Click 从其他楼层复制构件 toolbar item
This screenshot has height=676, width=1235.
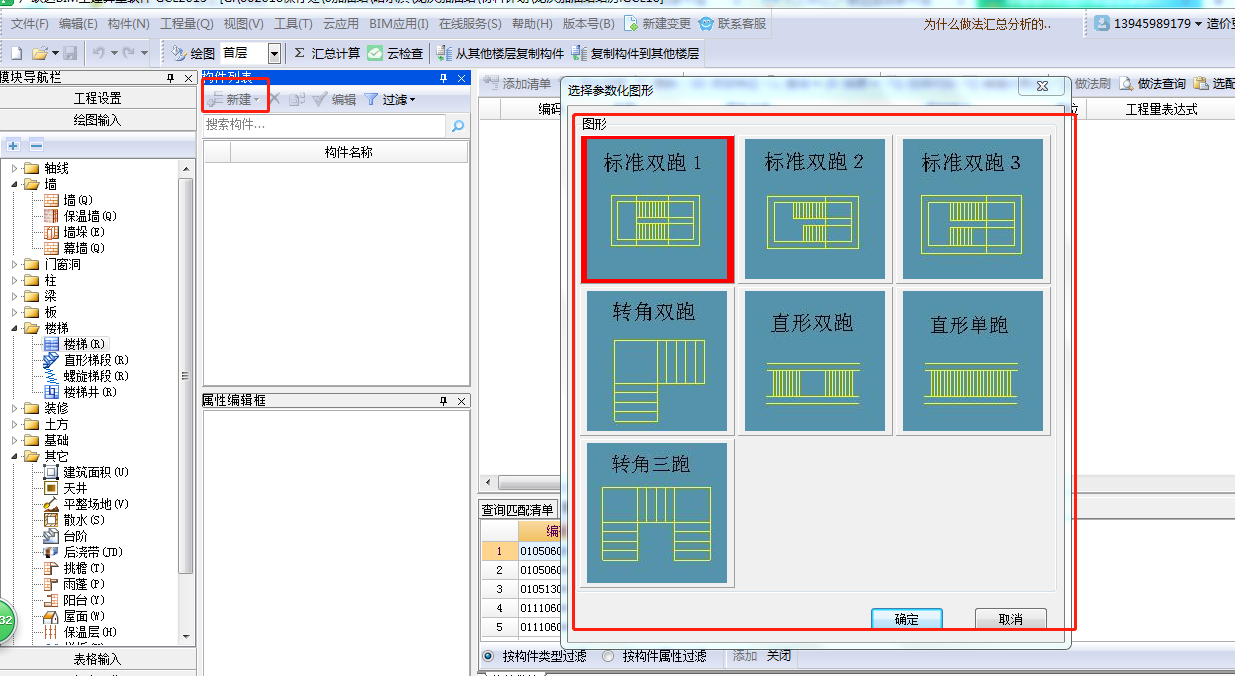[502, 53]
